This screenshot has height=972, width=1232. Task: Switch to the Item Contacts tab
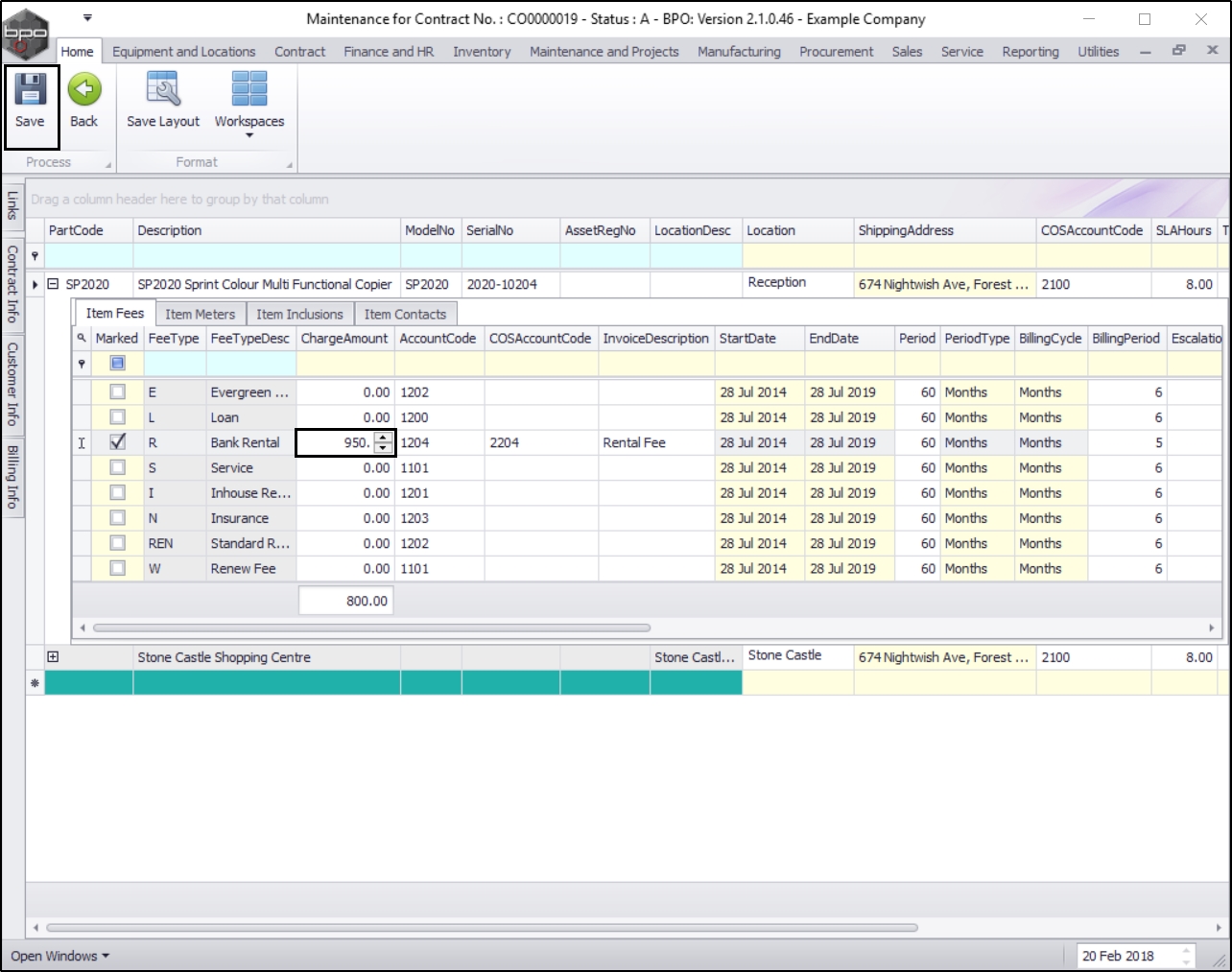(x=405, y=314)
